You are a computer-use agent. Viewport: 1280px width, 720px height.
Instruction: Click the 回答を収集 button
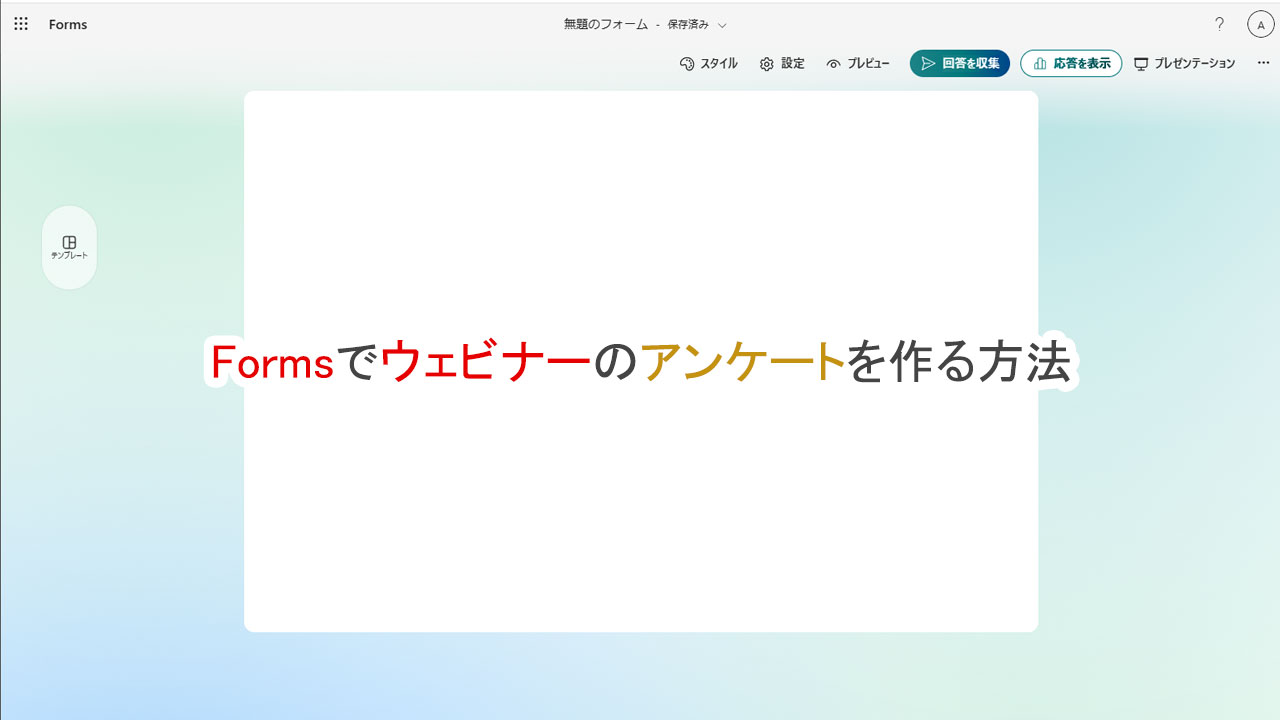(x=959, y=62)
